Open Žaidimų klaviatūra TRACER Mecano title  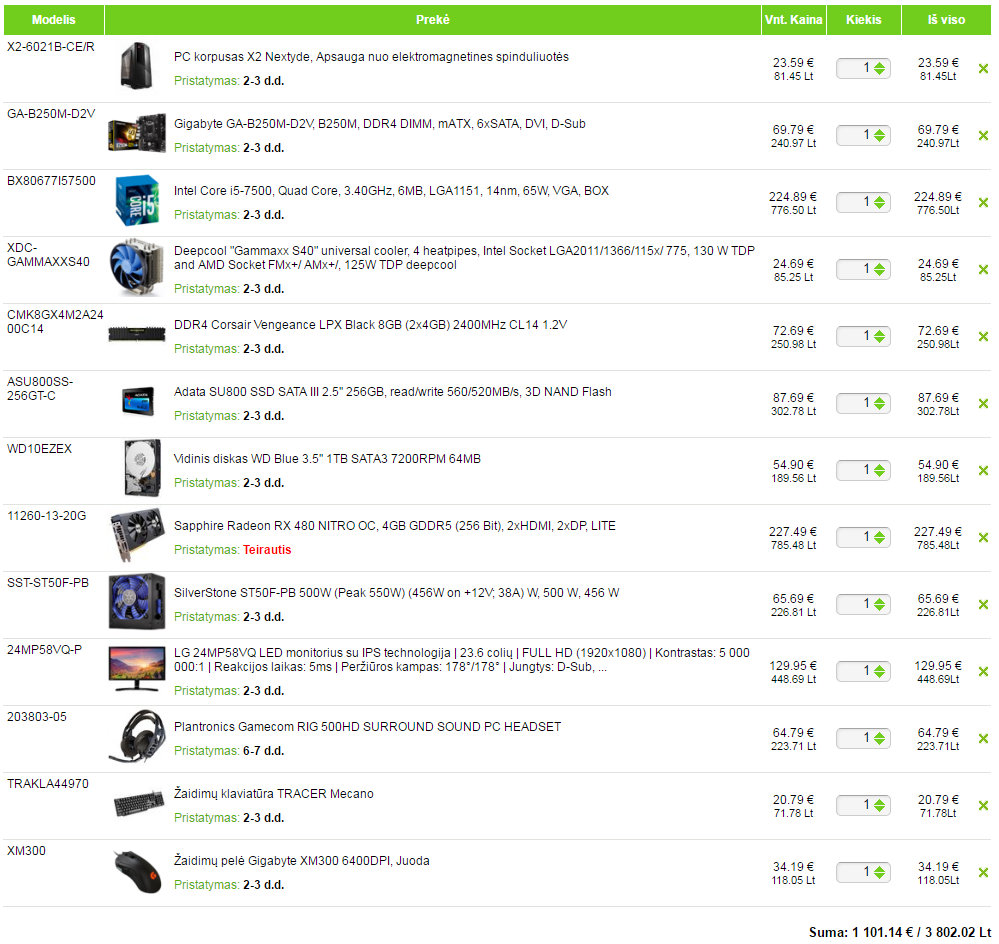coord(274,794)
